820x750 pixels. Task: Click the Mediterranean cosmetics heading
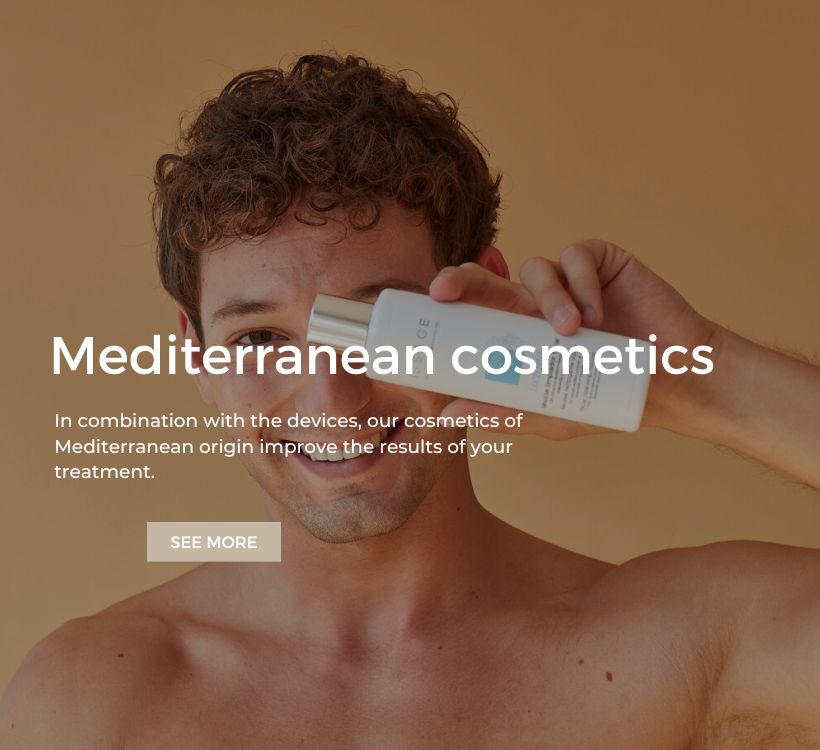(382, 356)
